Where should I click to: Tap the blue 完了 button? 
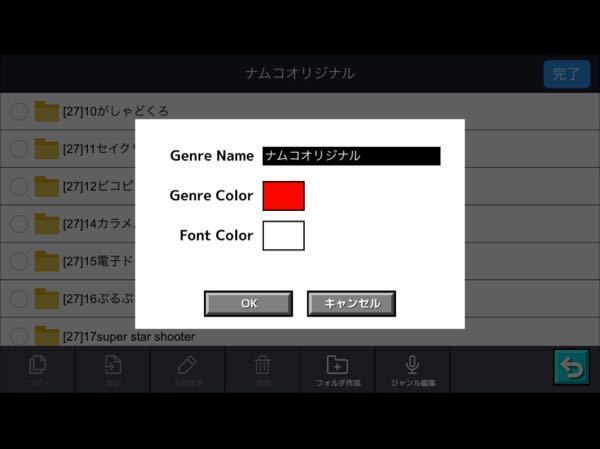[566, 74]
